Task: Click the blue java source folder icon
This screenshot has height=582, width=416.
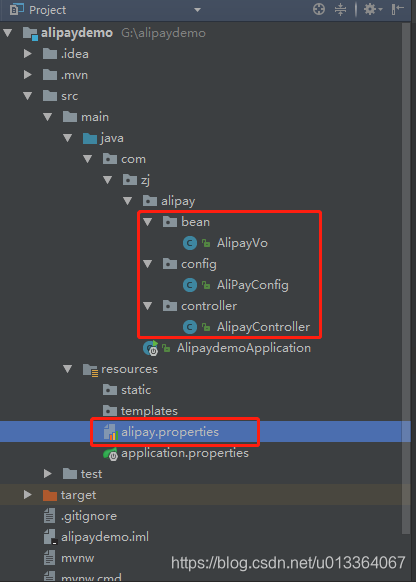Action: (x=90, y=138)
